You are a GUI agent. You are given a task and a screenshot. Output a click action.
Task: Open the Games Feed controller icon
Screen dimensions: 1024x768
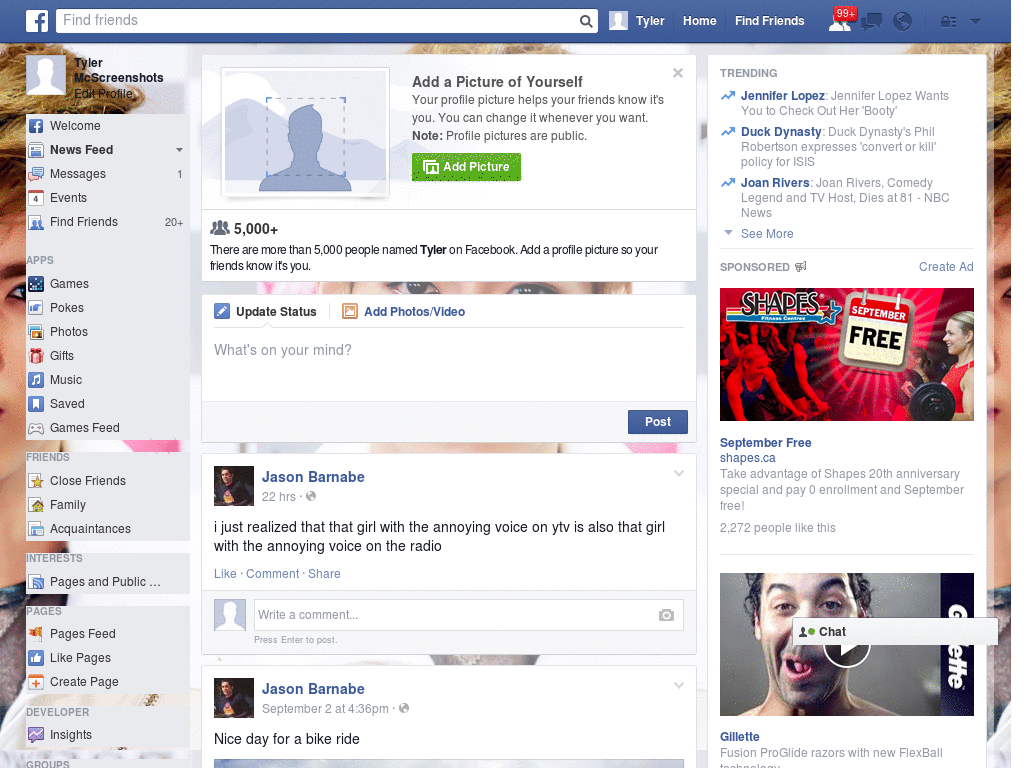(36, 428)
